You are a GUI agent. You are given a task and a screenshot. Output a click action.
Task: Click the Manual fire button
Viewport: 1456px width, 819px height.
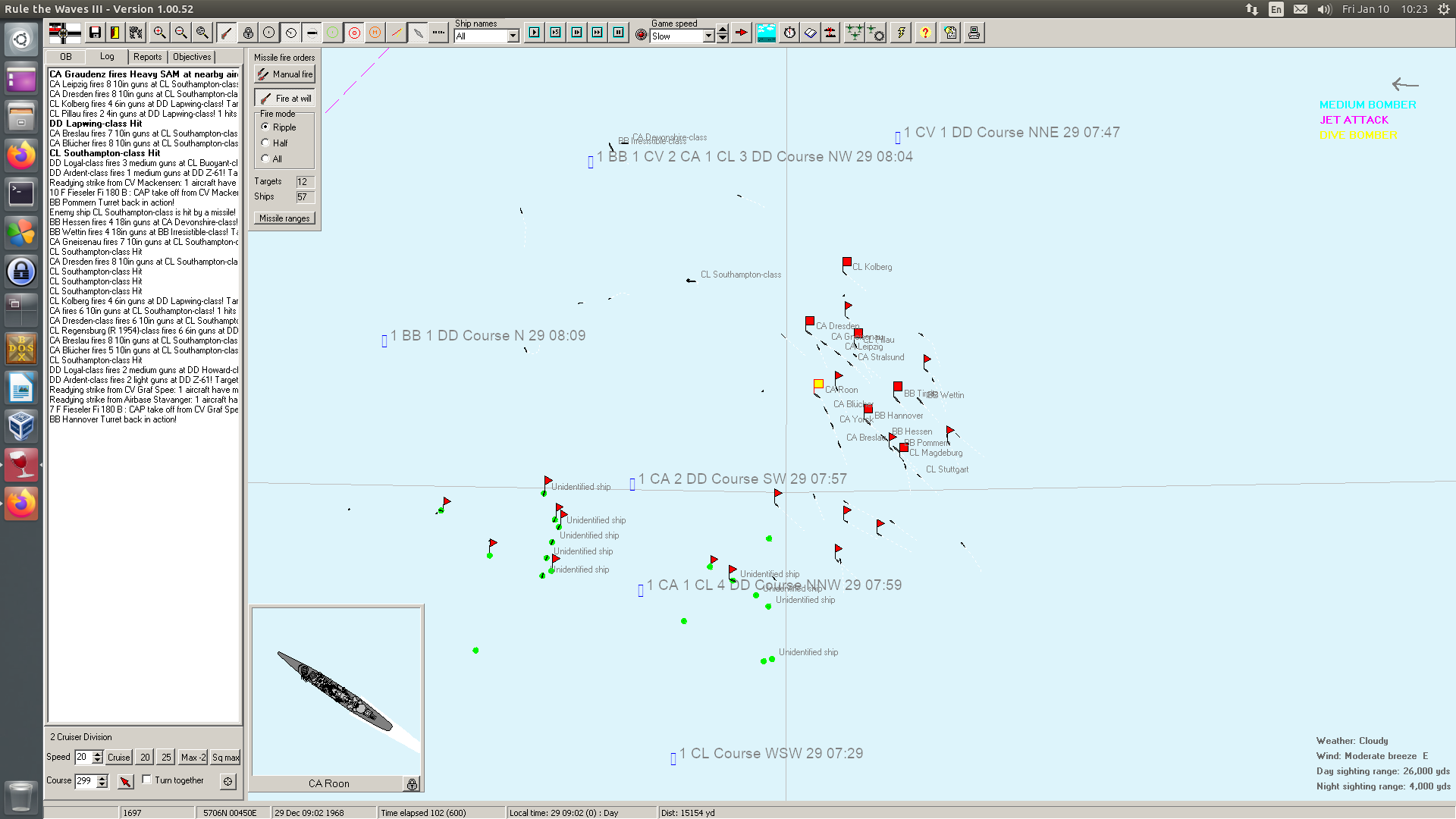pyautogui.click(x=284, y=74)
